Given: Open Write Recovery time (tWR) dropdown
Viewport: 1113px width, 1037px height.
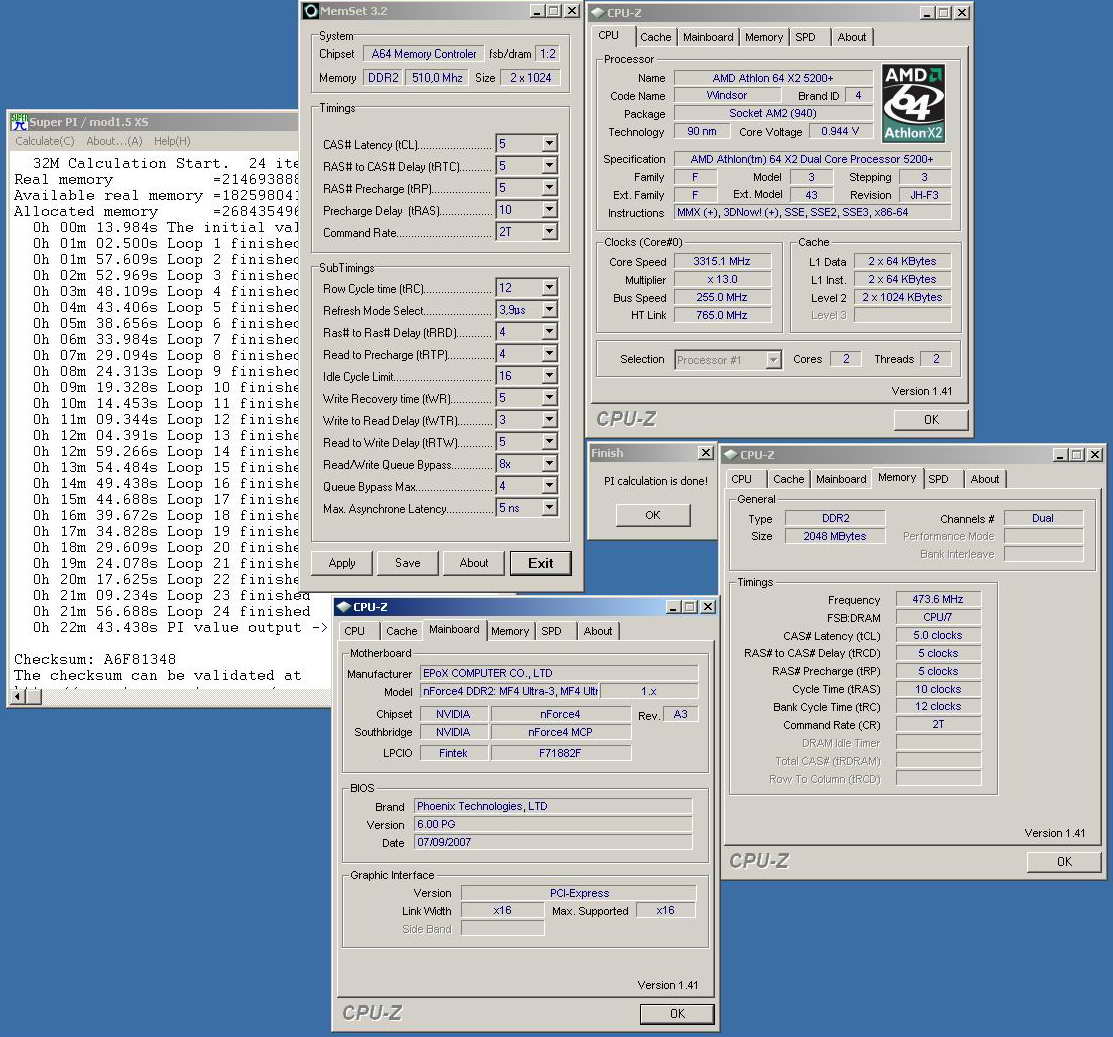Looking at the screenshot, I should [549, 398].
